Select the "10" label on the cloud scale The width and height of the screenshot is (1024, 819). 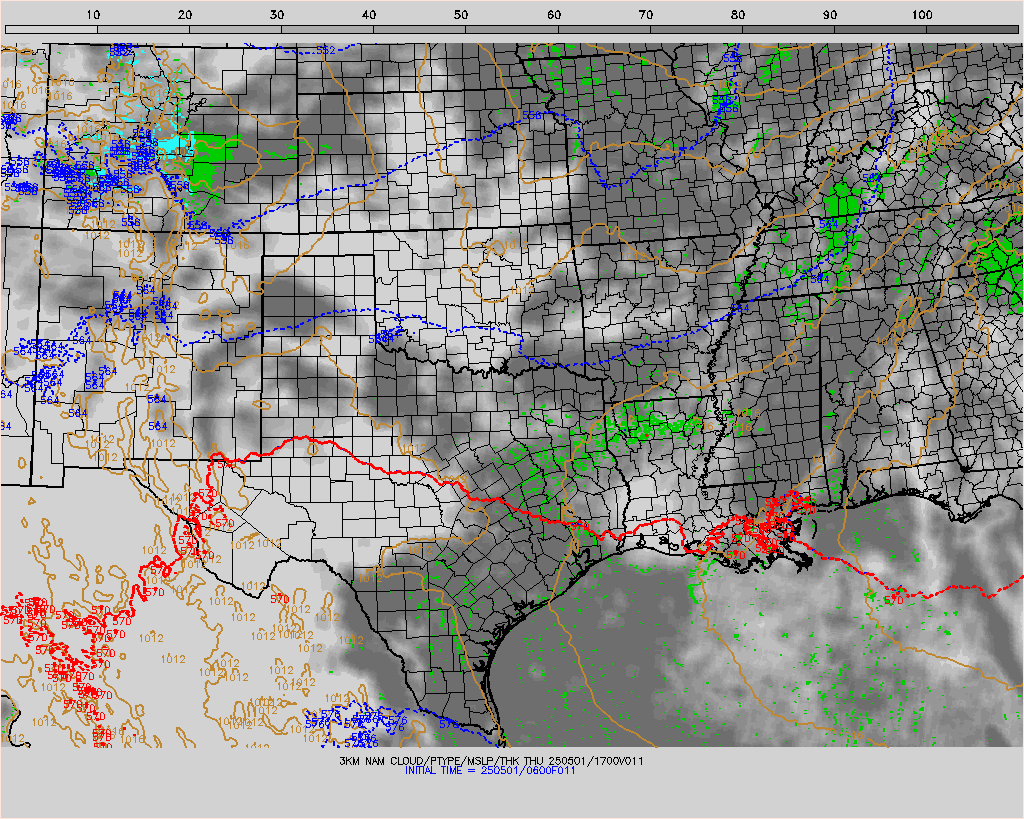(x=93, y=14)
